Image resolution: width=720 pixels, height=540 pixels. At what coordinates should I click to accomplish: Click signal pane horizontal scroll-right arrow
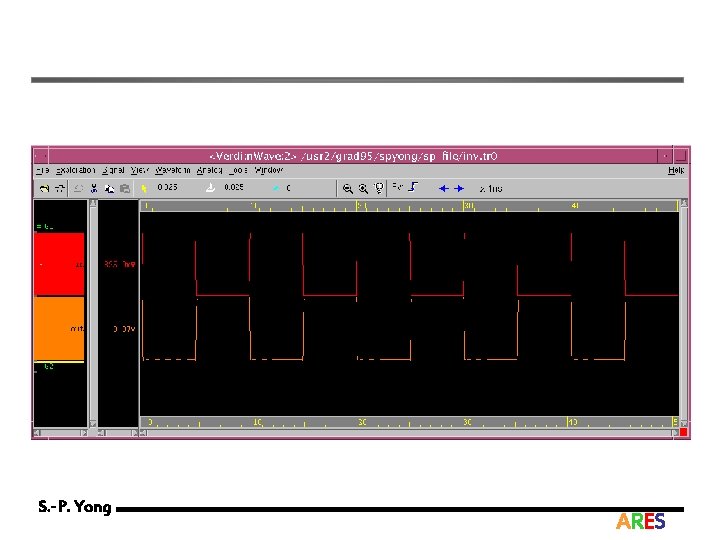pyautogui.click(x=84, y=433)
